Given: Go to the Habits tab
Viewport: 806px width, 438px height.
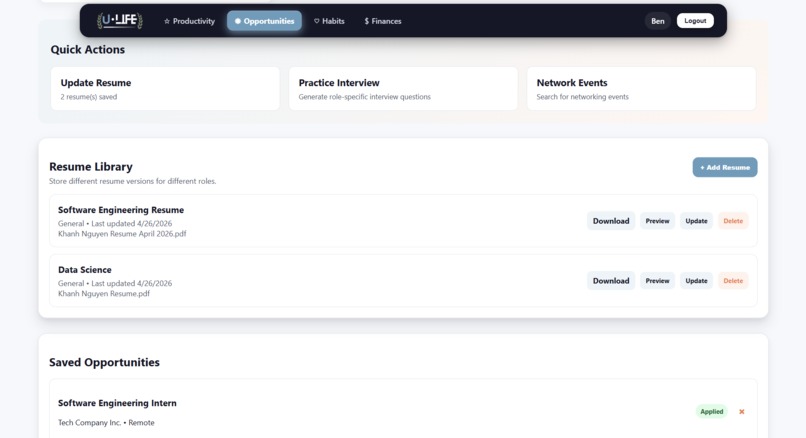Looking at the screenshot, I should point(329,21).
